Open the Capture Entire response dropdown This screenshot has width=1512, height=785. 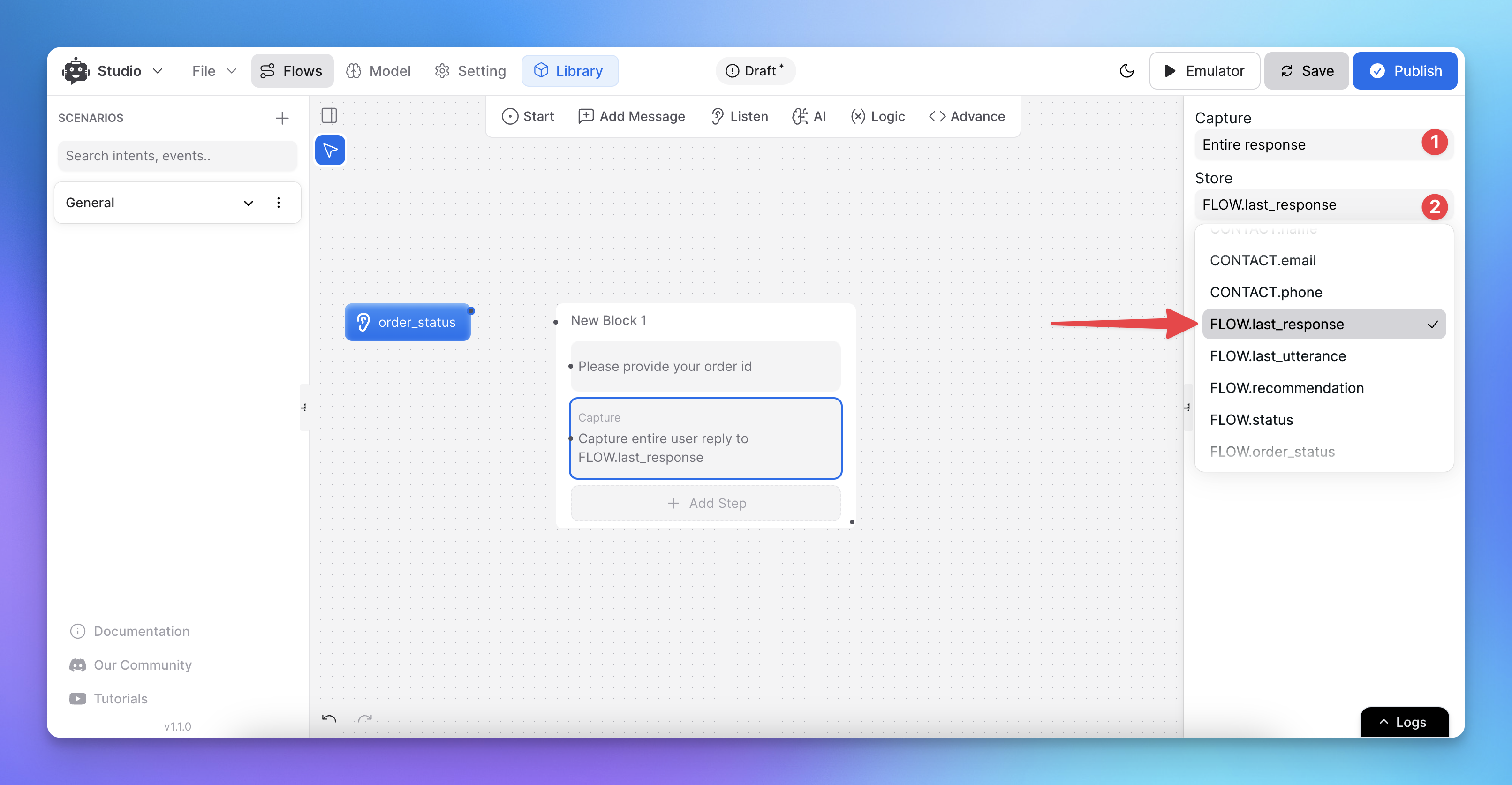point(1324,145)
